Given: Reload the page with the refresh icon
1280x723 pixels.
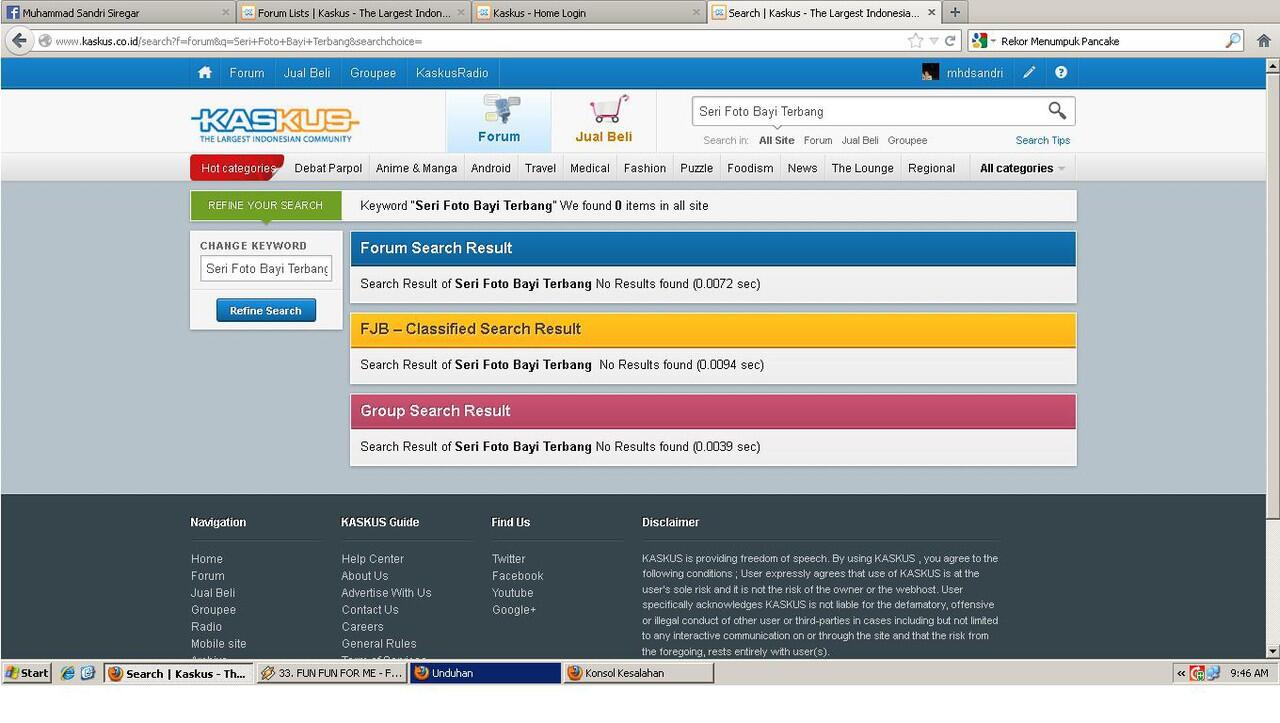Looking at the screenshot, I should click(950, 41).
